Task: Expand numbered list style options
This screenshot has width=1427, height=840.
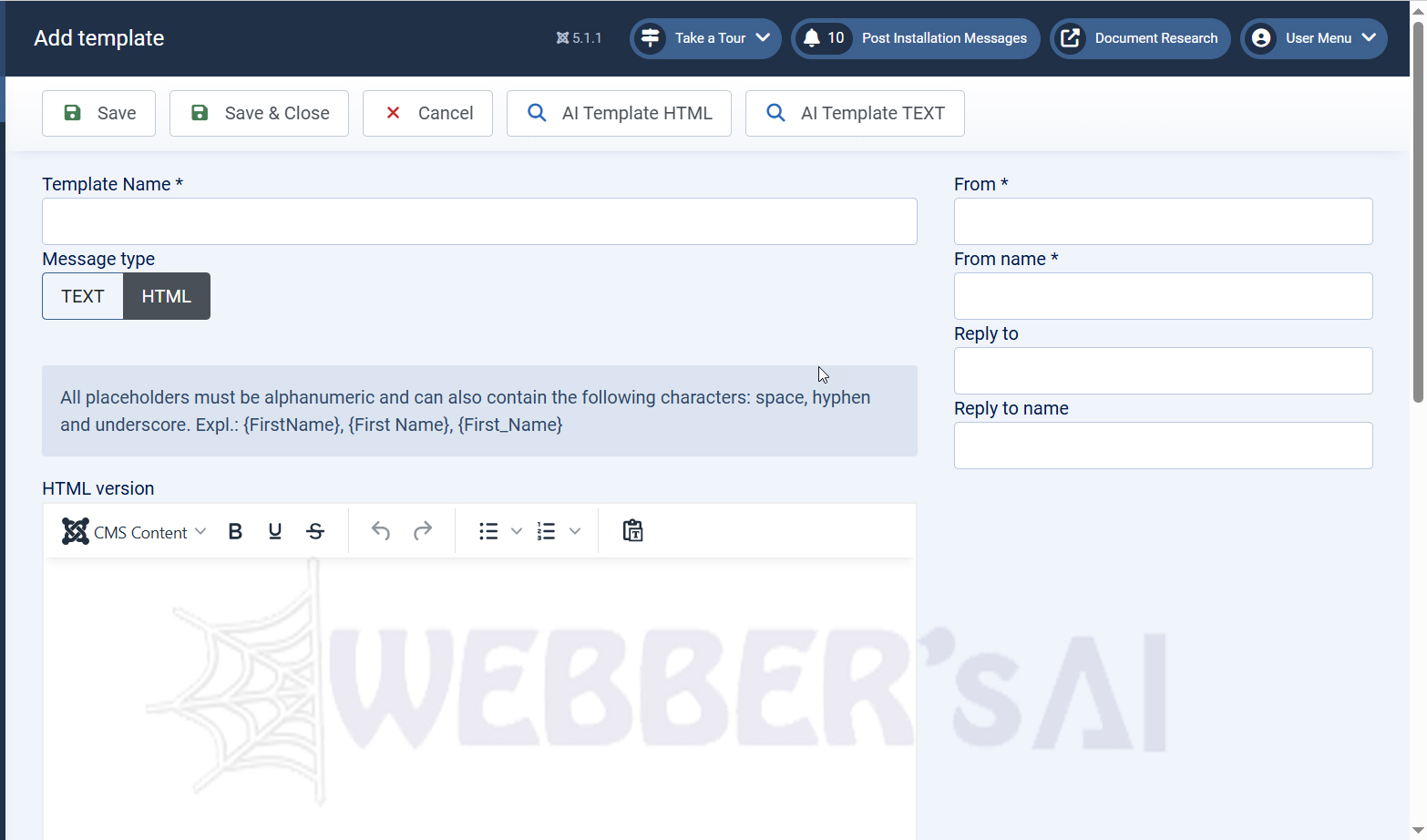Action: (575, 531)
